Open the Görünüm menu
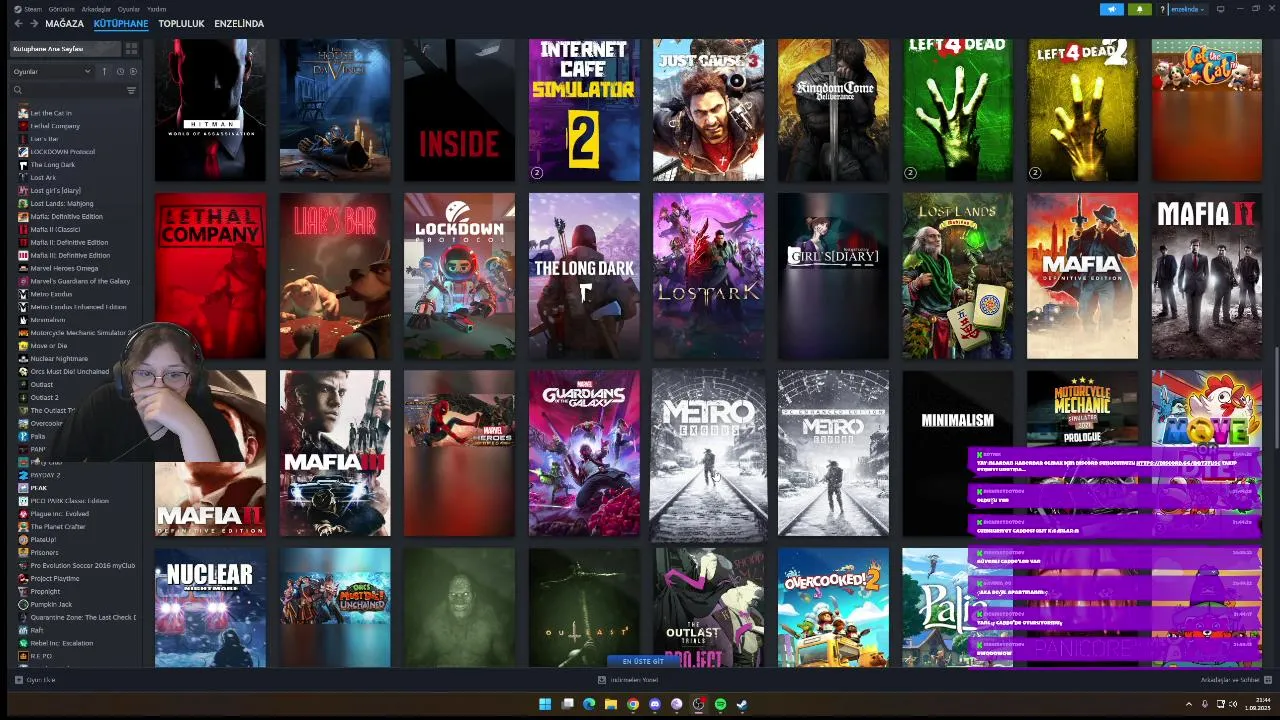The image size is (1280, 720). pos(64,9)
